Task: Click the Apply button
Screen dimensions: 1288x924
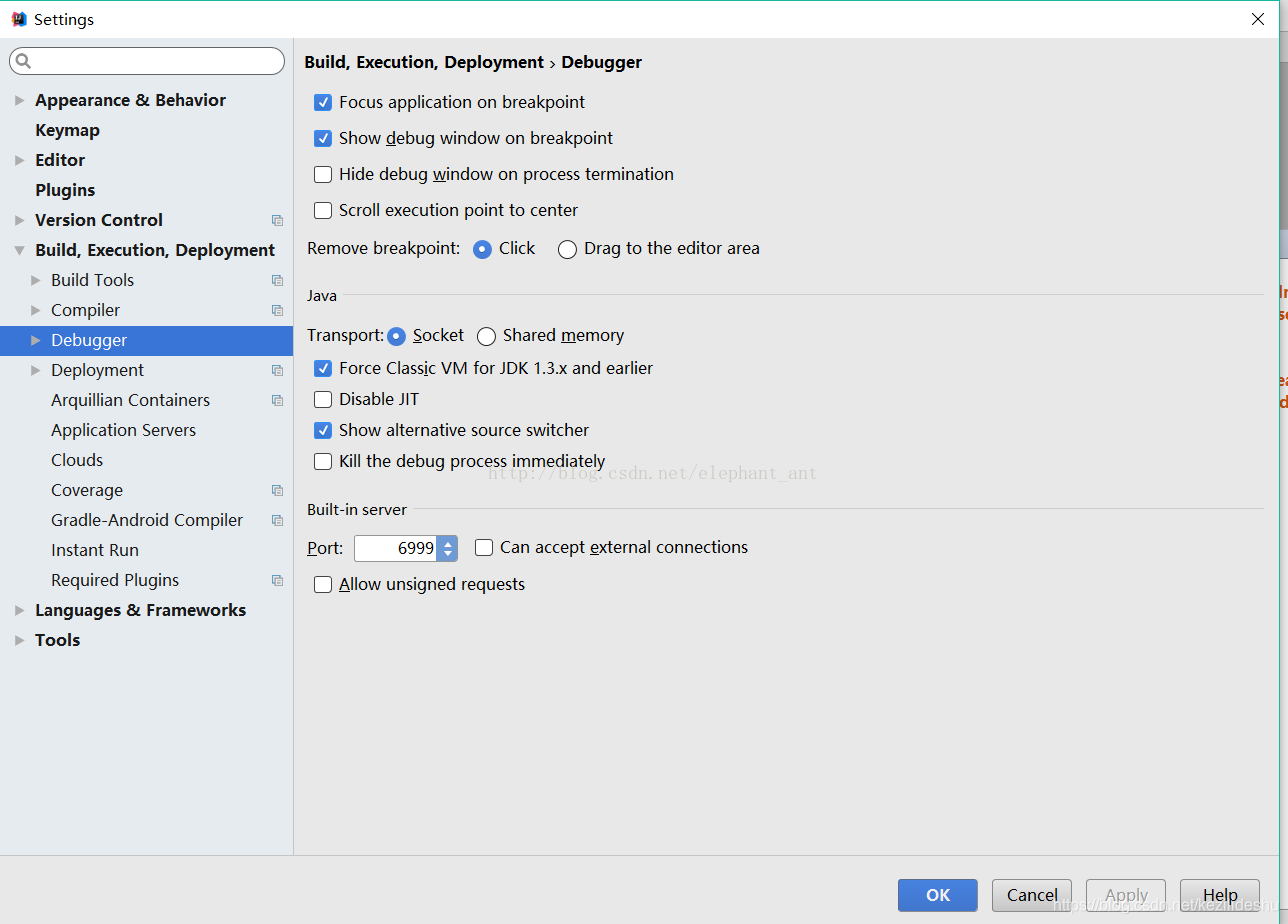Action: pyautogui.click(x=1126, y=895)
